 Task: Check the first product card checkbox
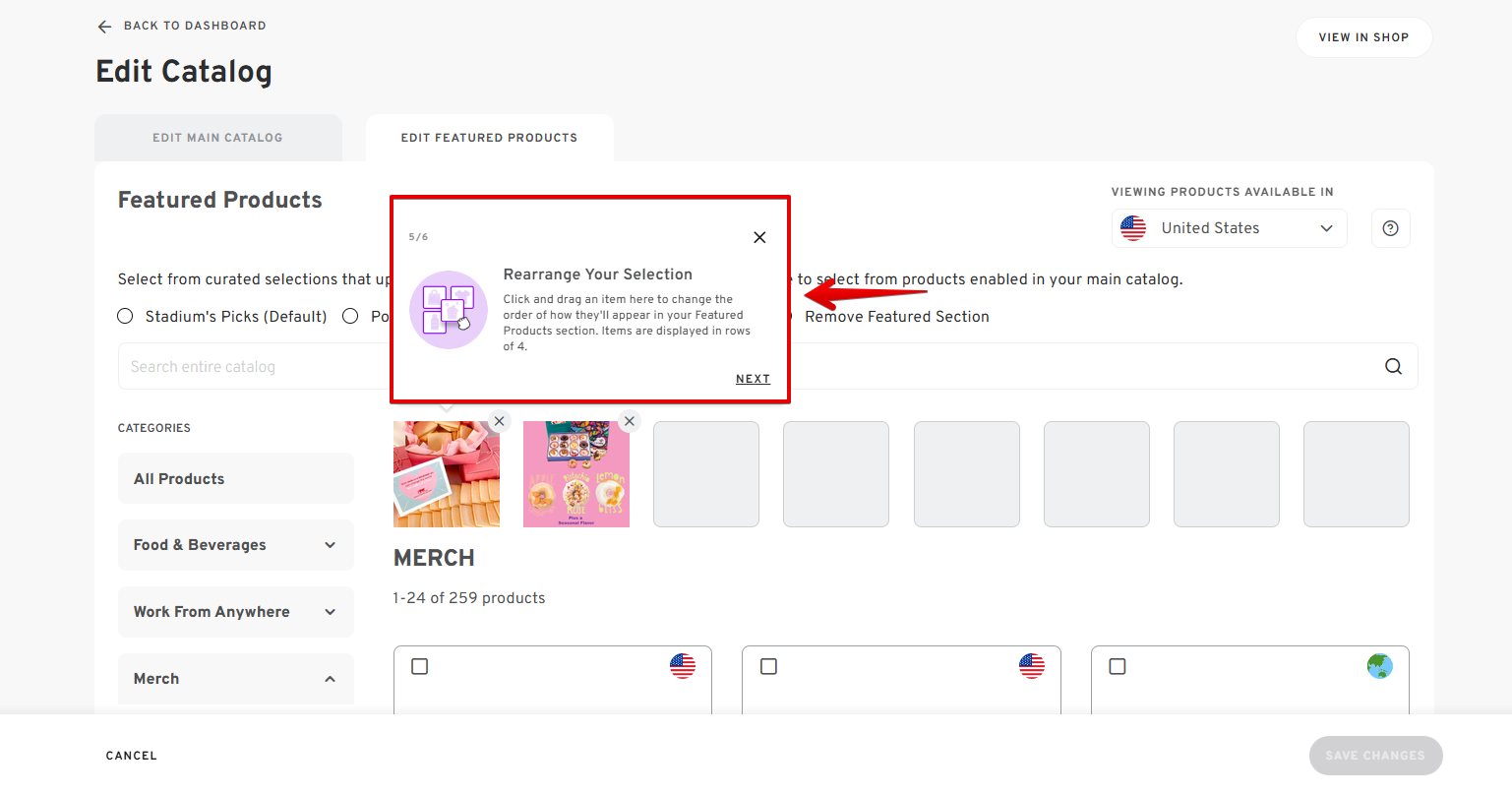click(x=420, y=667)
